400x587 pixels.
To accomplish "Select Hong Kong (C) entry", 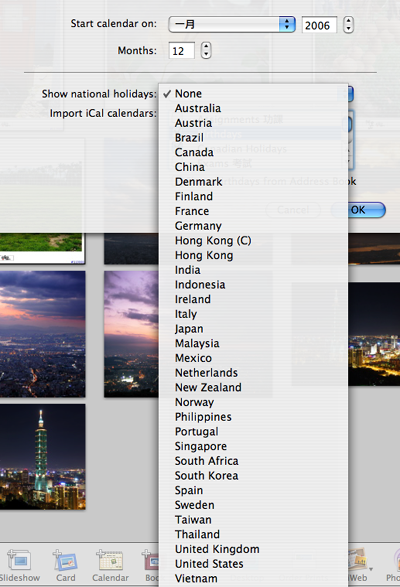I will click(x=254, y=240).
